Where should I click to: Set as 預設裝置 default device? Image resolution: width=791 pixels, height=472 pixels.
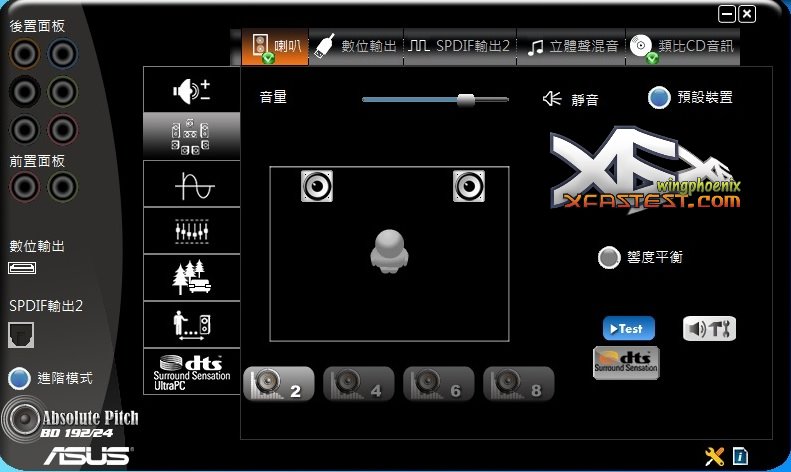(x=659, y=97)
